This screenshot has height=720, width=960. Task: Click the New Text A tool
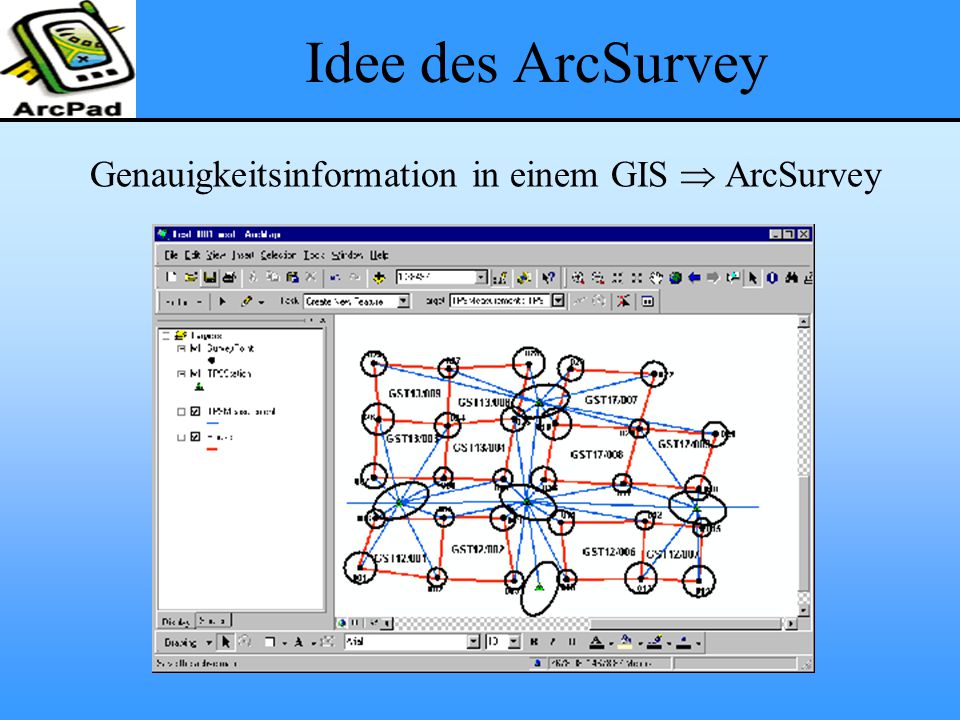299,642
